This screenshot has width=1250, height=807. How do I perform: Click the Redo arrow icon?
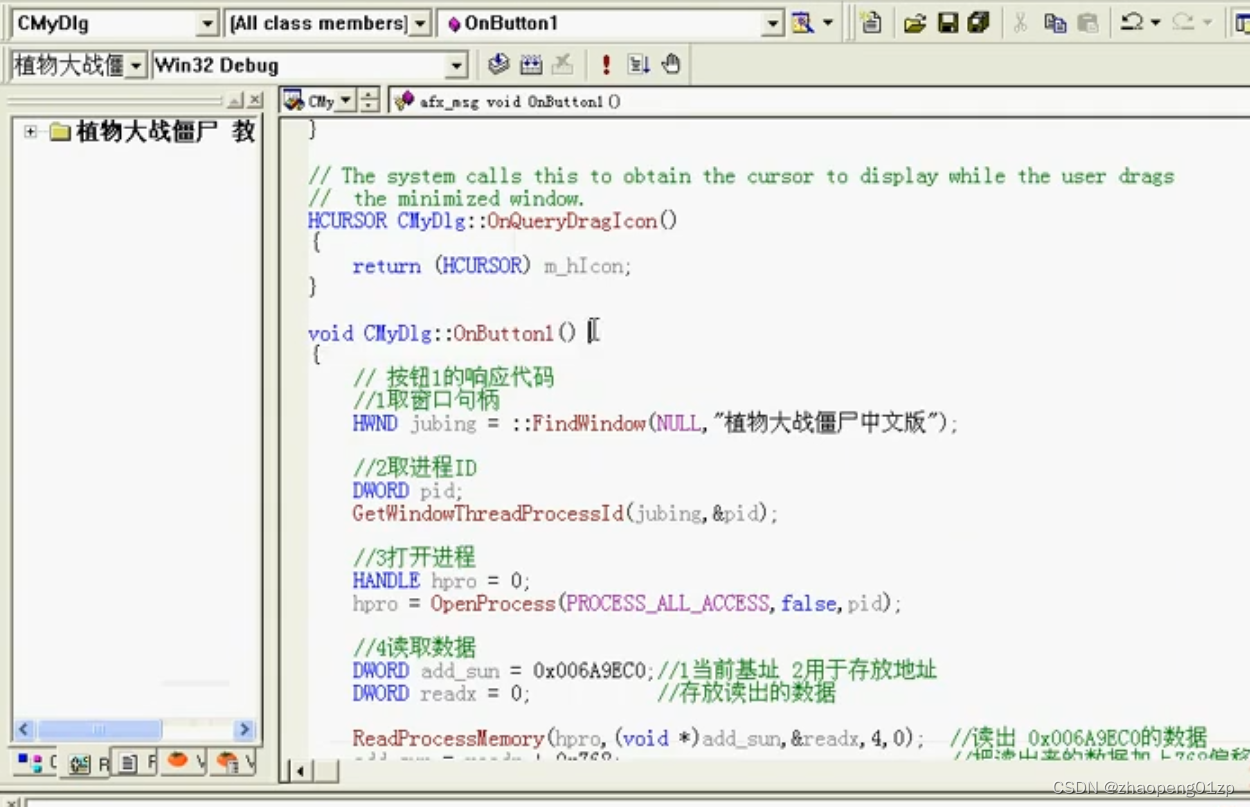(1183, 23)
